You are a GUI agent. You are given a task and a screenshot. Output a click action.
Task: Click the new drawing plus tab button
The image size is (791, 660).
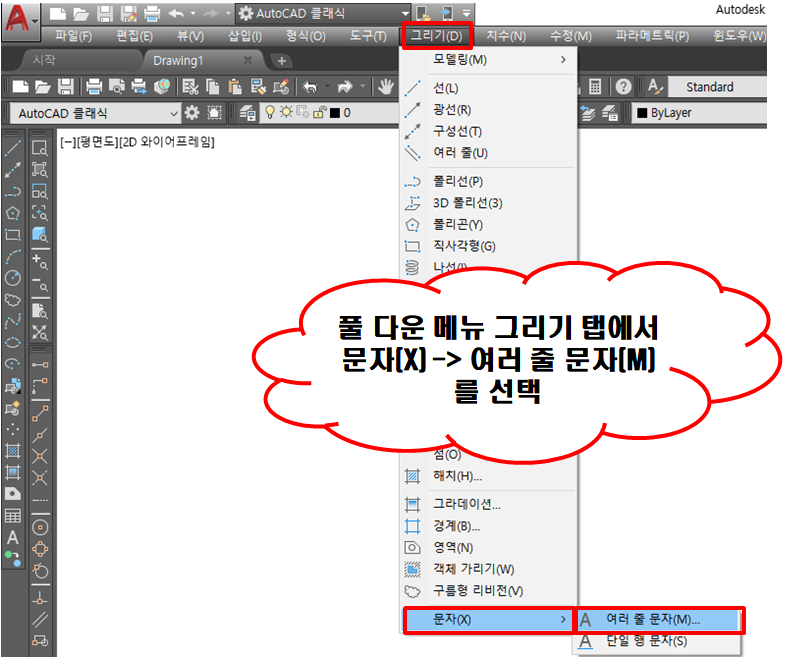(x=281, y=61)
